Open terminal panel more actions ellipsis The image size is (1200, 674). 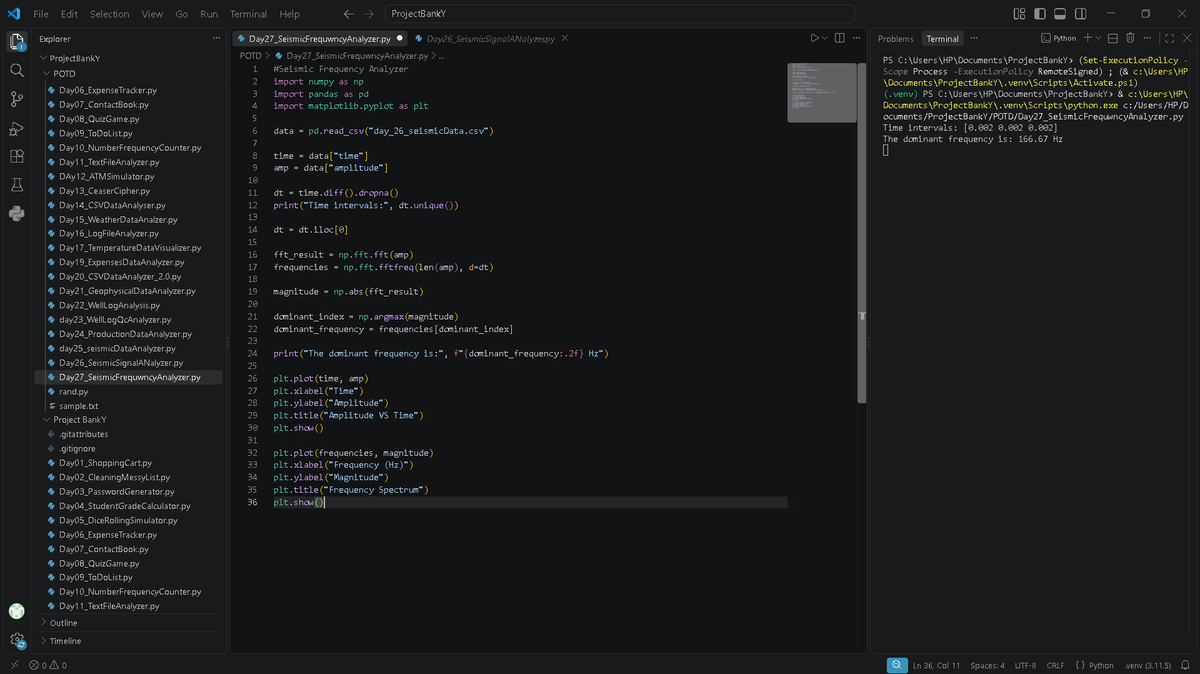tap(1148, 38)
